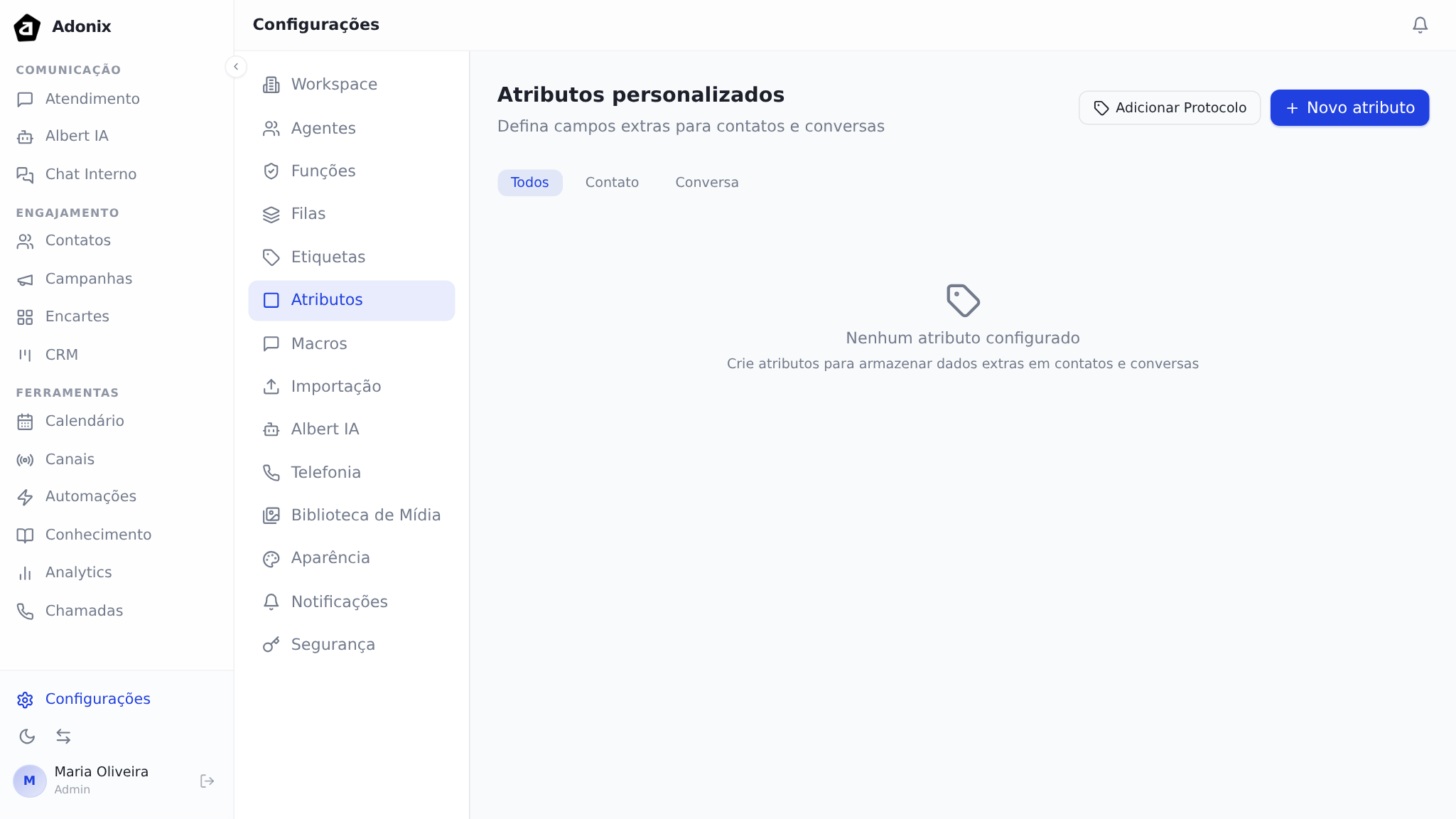Image resolution: width=1456 pixels, height=819 pixels.
Task: Collapse the settings sidebar with the chevron
Action: [x=236, y=66]
